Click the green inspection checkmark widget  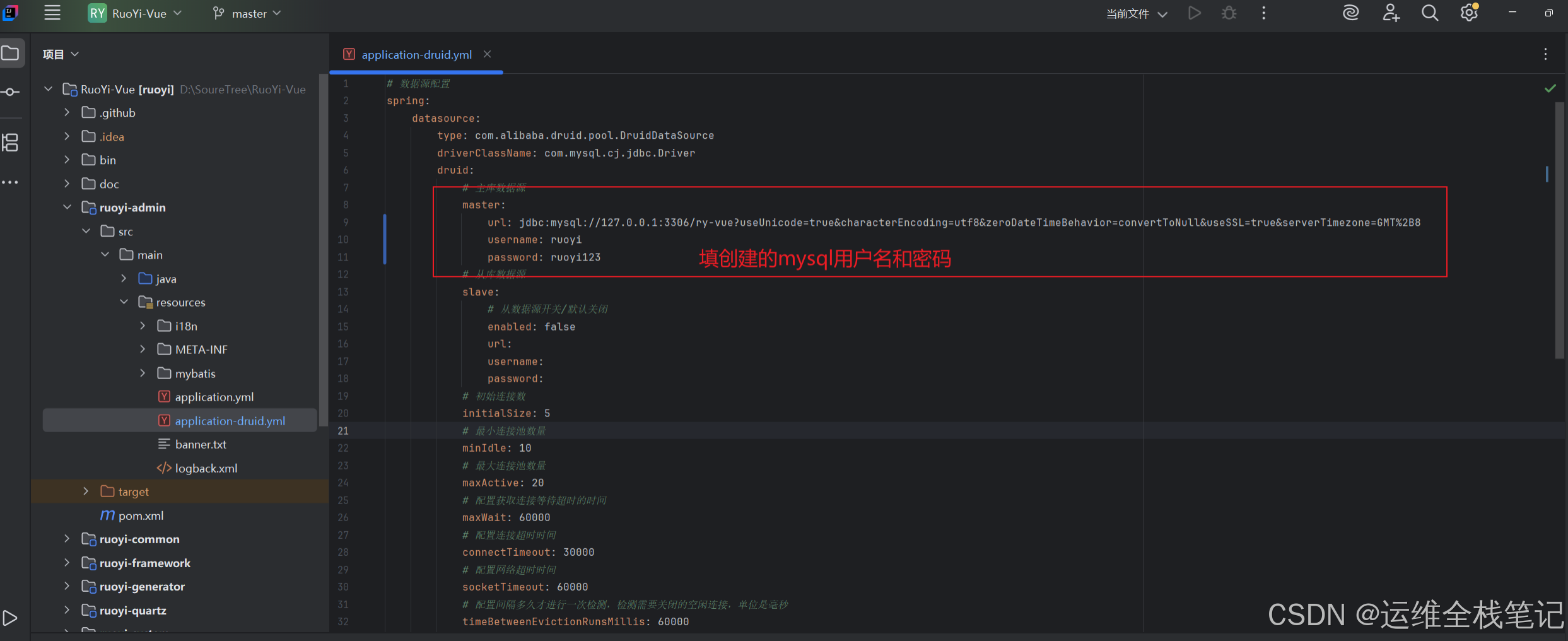tap(1550, 89)
